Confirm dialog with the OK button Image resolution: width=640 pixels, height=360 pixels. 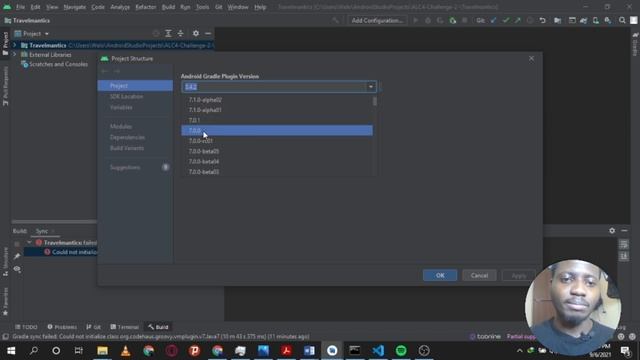point(440,276)
